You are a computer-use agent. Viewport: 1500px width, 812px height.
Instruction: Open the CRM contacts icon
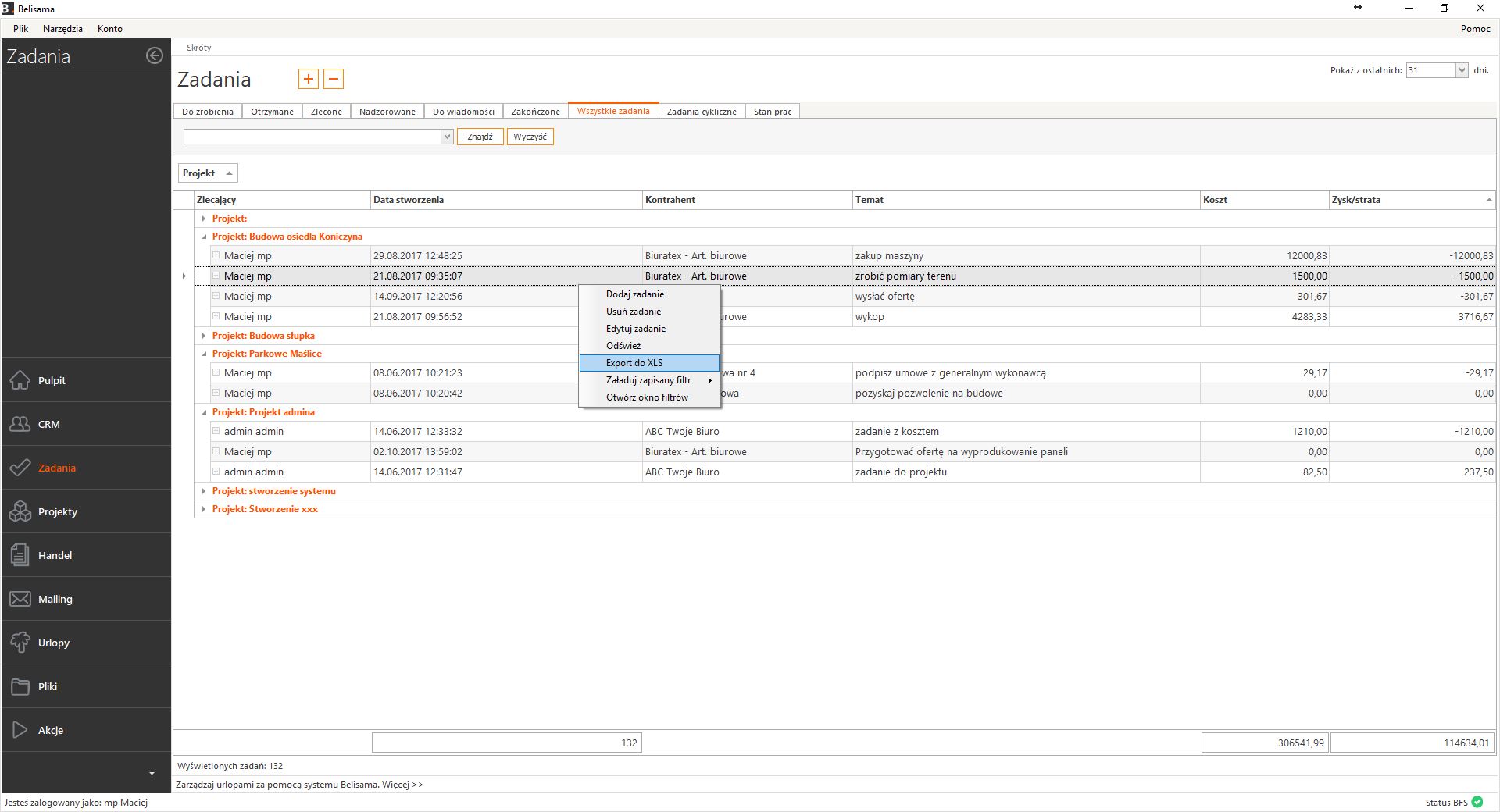pos(20,424)
